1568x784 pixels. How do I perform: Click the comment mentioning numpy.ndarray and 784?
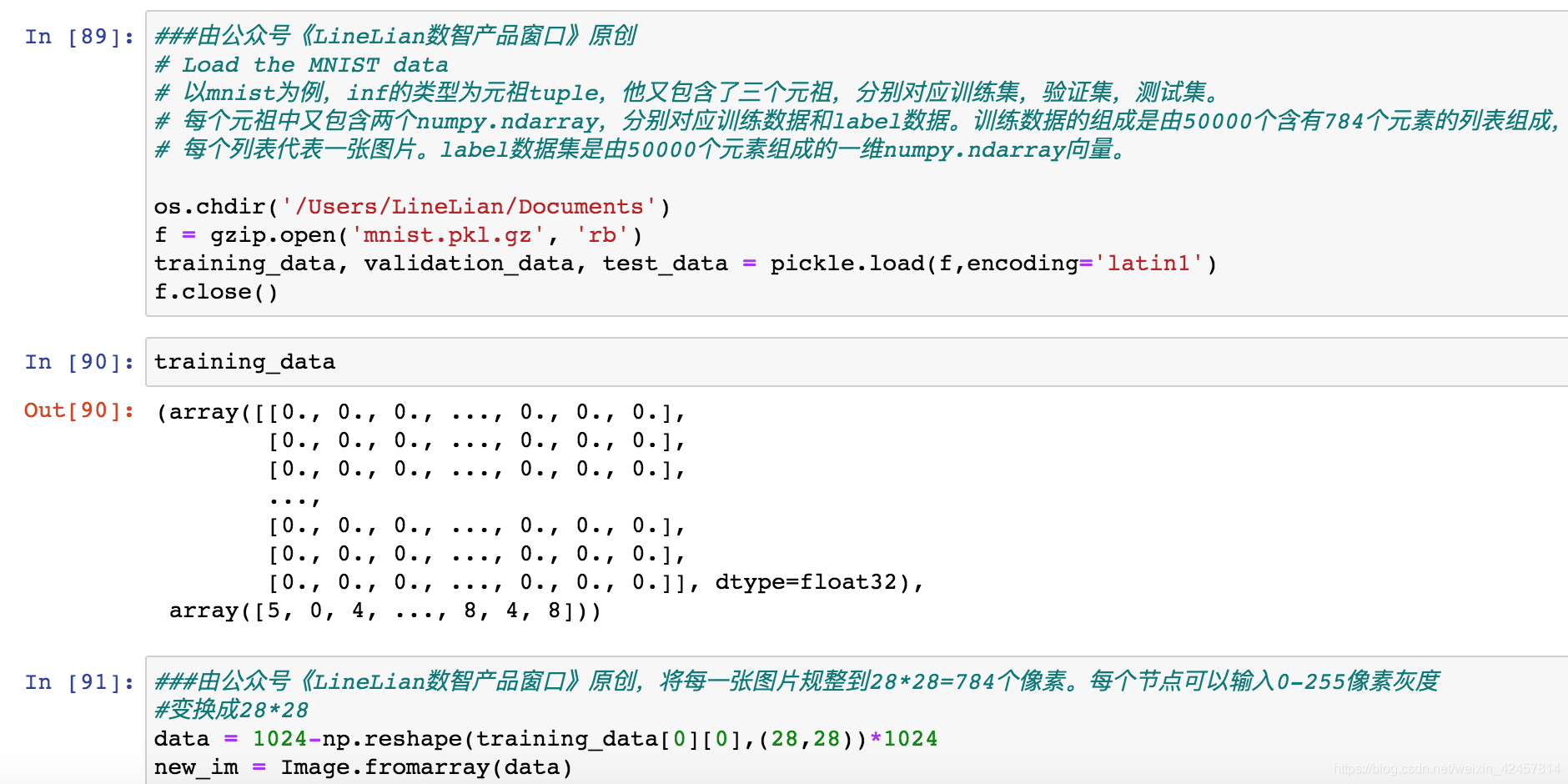tap(857, 121)
